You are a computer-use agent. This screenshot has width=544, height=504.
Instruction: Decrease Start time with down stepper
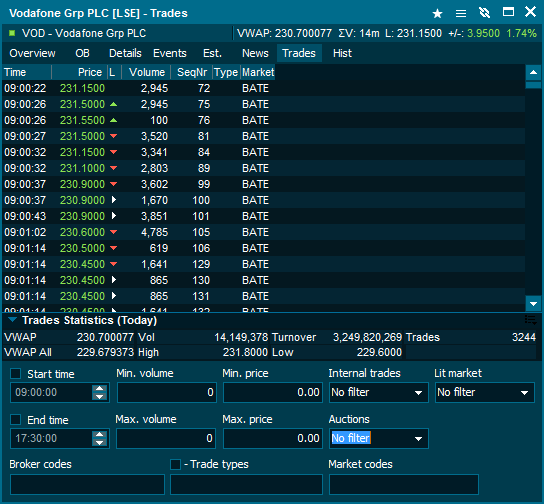point(100,396)
